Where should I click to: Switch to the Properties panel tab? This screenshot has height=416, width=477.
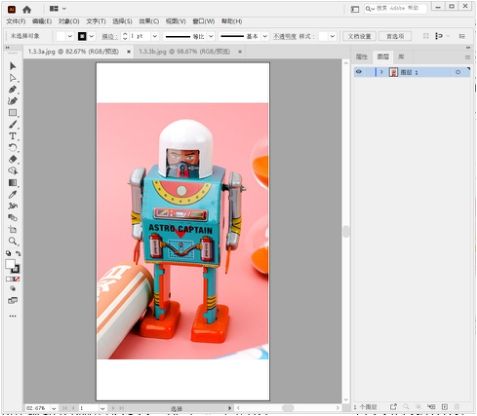click(362, 57)
